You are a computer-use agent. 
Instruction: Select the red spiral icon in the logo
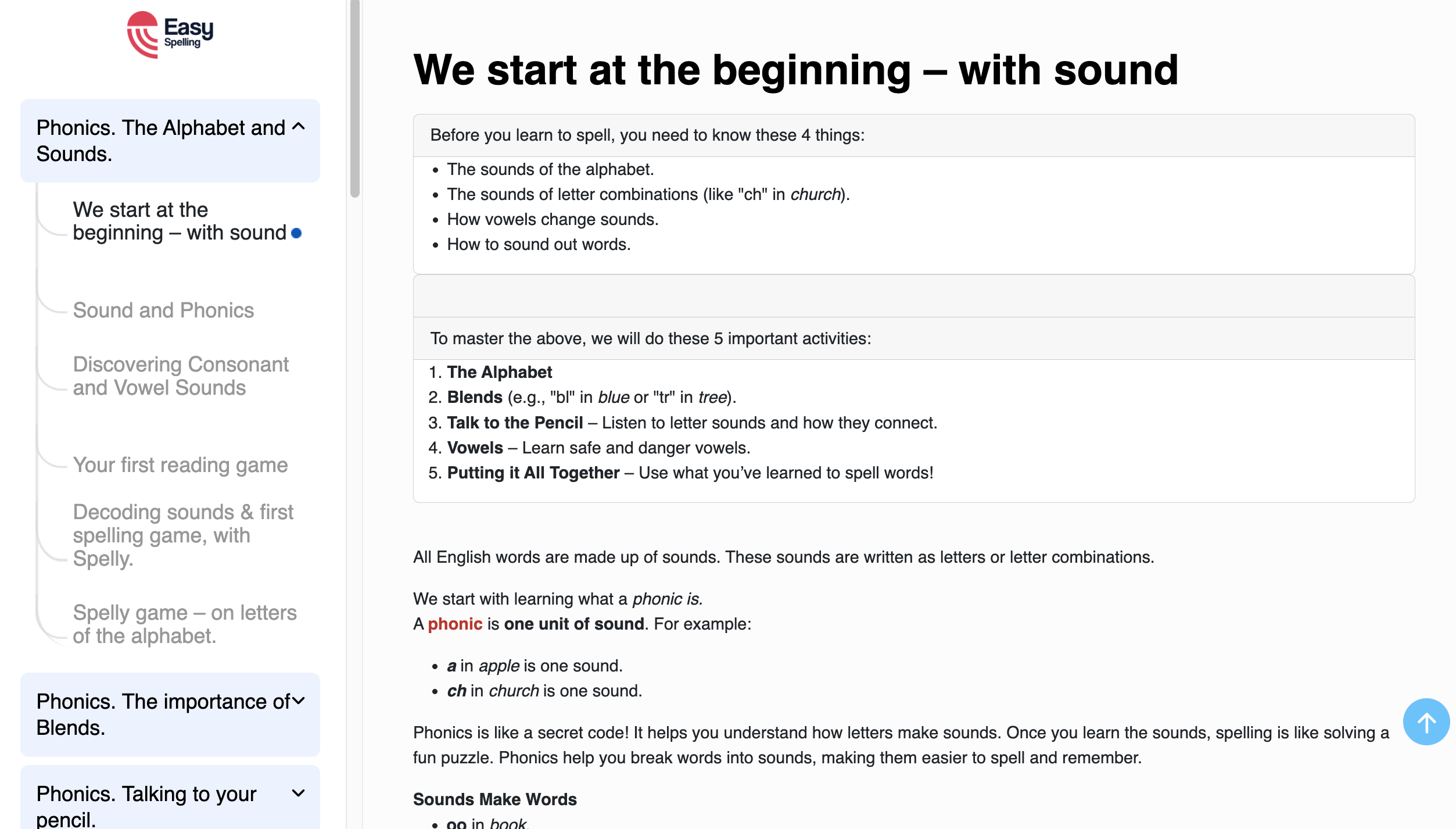coord(142,35)
